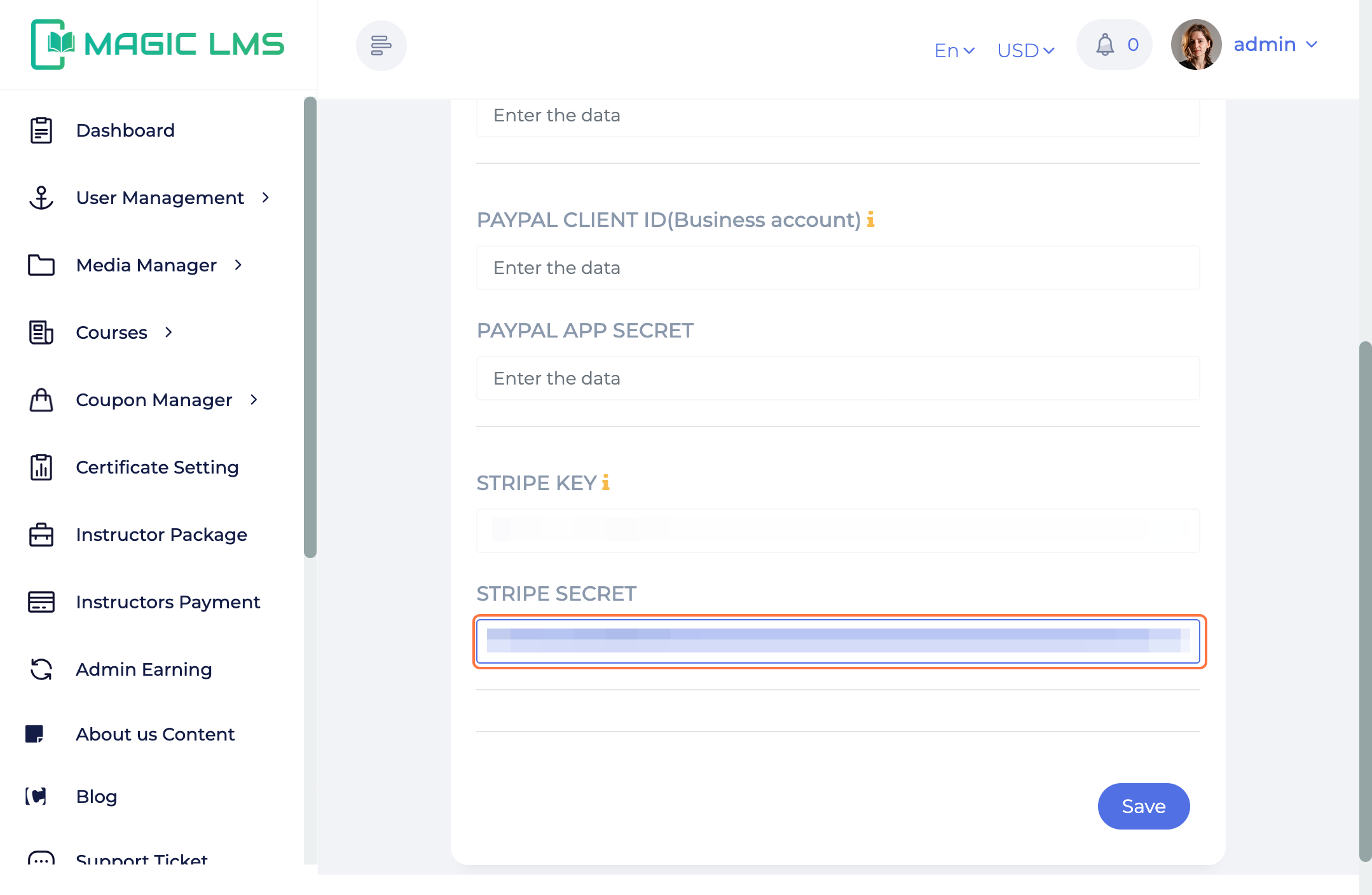Click the PAYPAL APP SECRET label
The image size is (1372, 895).
[x=585, y=330]
